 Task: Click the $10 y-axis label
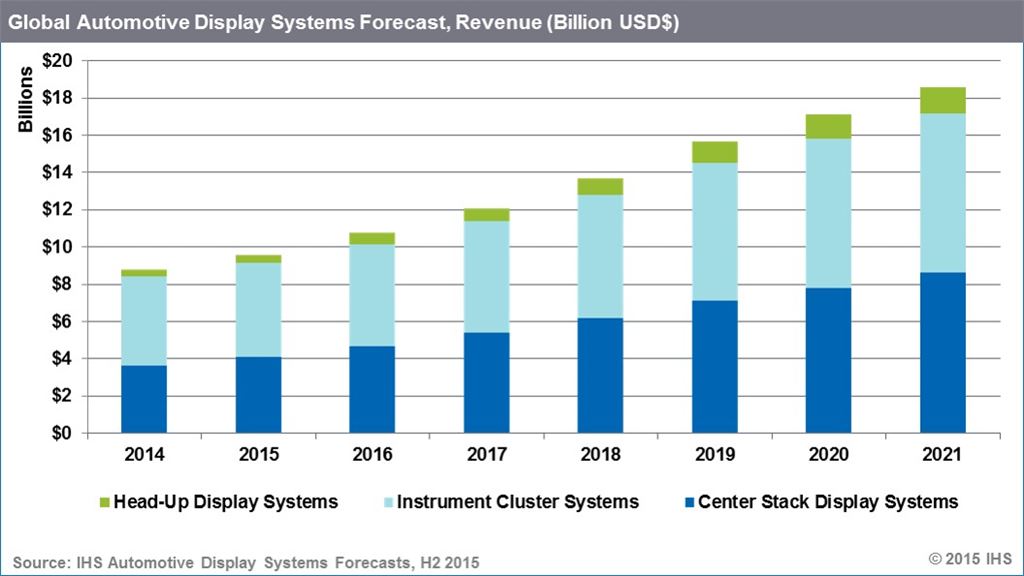56,247
